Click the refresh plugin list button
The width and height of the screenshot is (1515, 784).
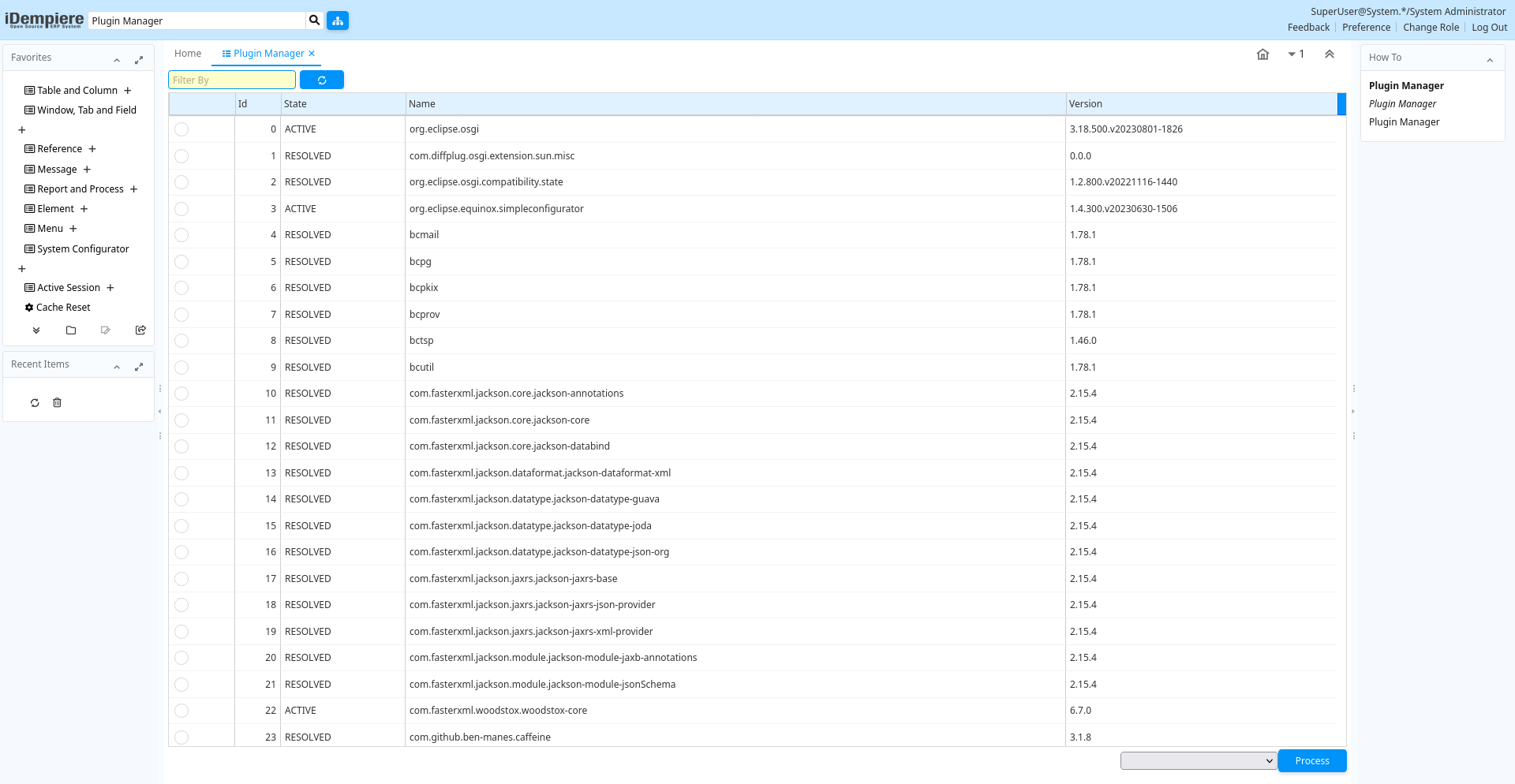click(321, 80)
